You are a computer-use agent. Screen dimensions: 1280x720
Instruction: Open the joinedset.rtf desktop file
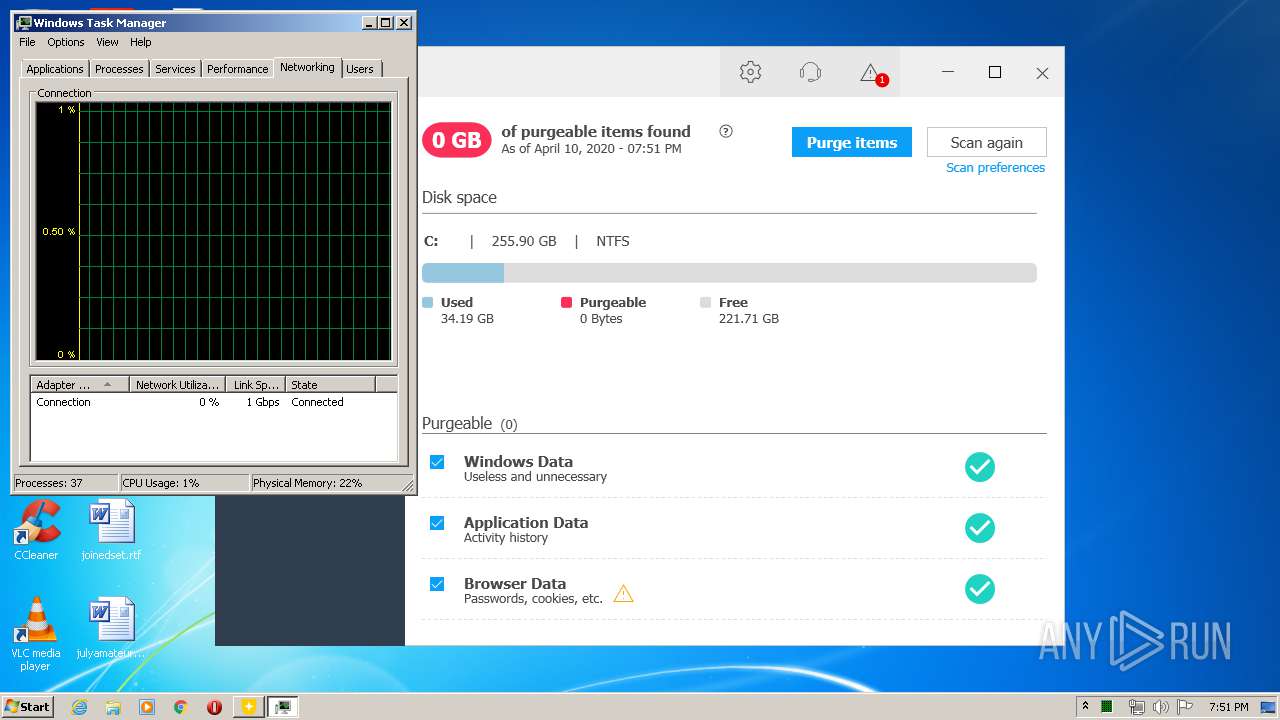coord(111,530)
